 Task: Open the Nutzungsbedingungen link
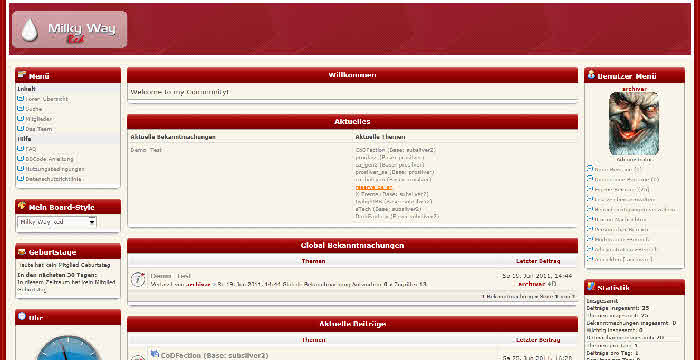pyautogui.click(x=55, y=169)
